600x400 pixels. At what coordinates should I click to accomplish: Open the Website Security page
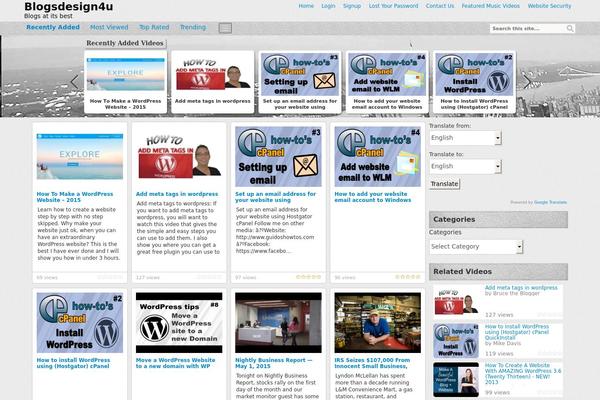[549, 6]
